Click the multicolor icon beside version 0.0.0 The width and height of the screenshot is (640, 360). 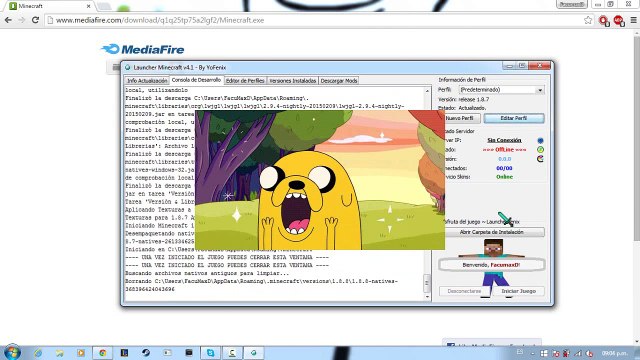coord(540,159)
